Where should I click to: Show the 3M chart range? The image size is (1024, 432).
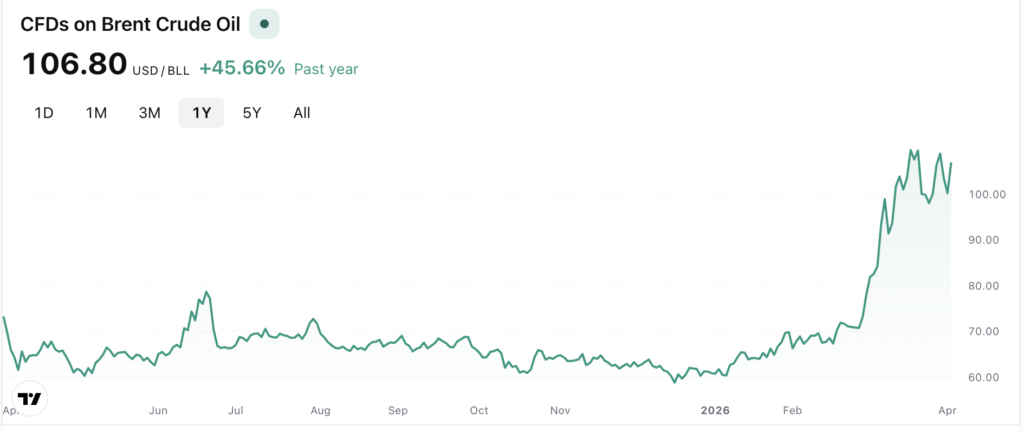[x=149, y=113]
